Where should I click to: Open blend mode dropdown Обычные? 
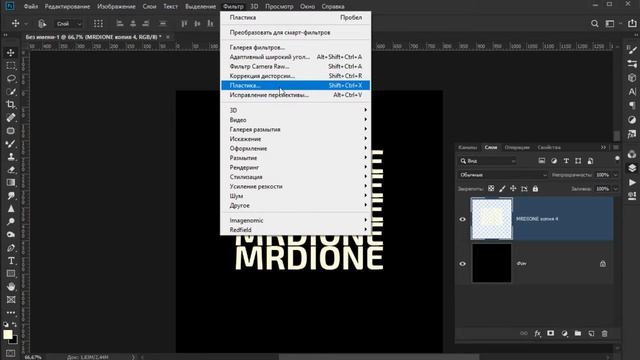(502, 175)
